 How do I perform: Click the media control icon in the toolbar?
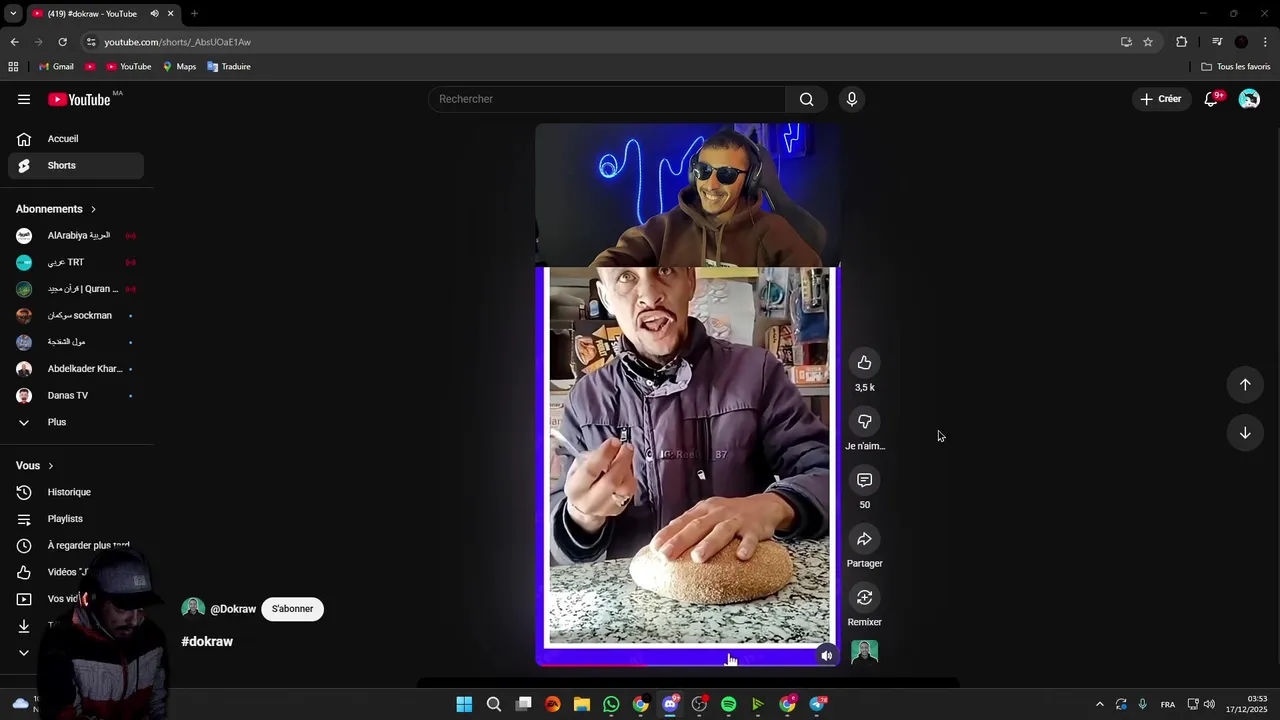pos(1217,42)
